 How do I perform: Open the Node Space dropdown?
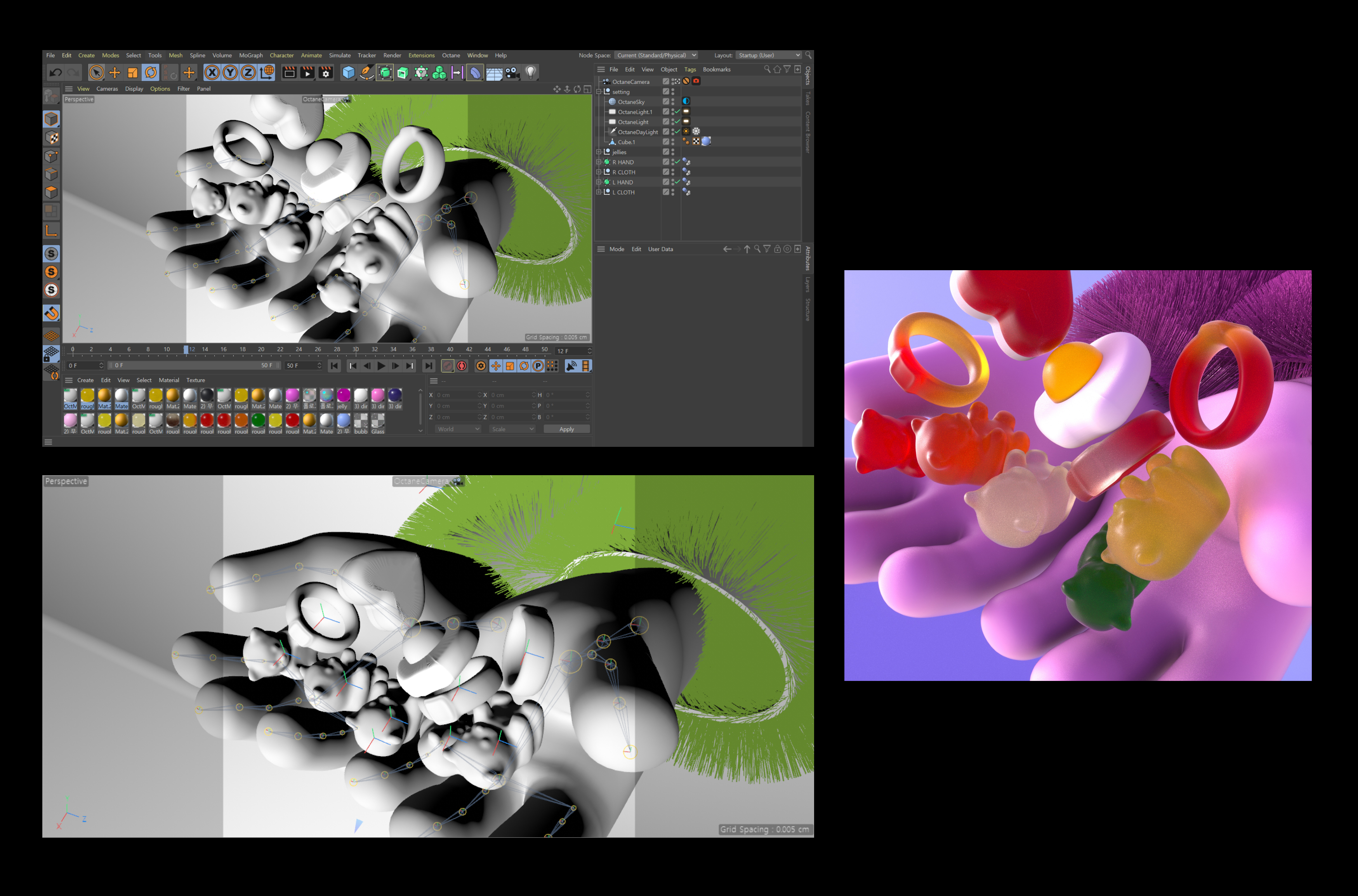pos(656,56)
